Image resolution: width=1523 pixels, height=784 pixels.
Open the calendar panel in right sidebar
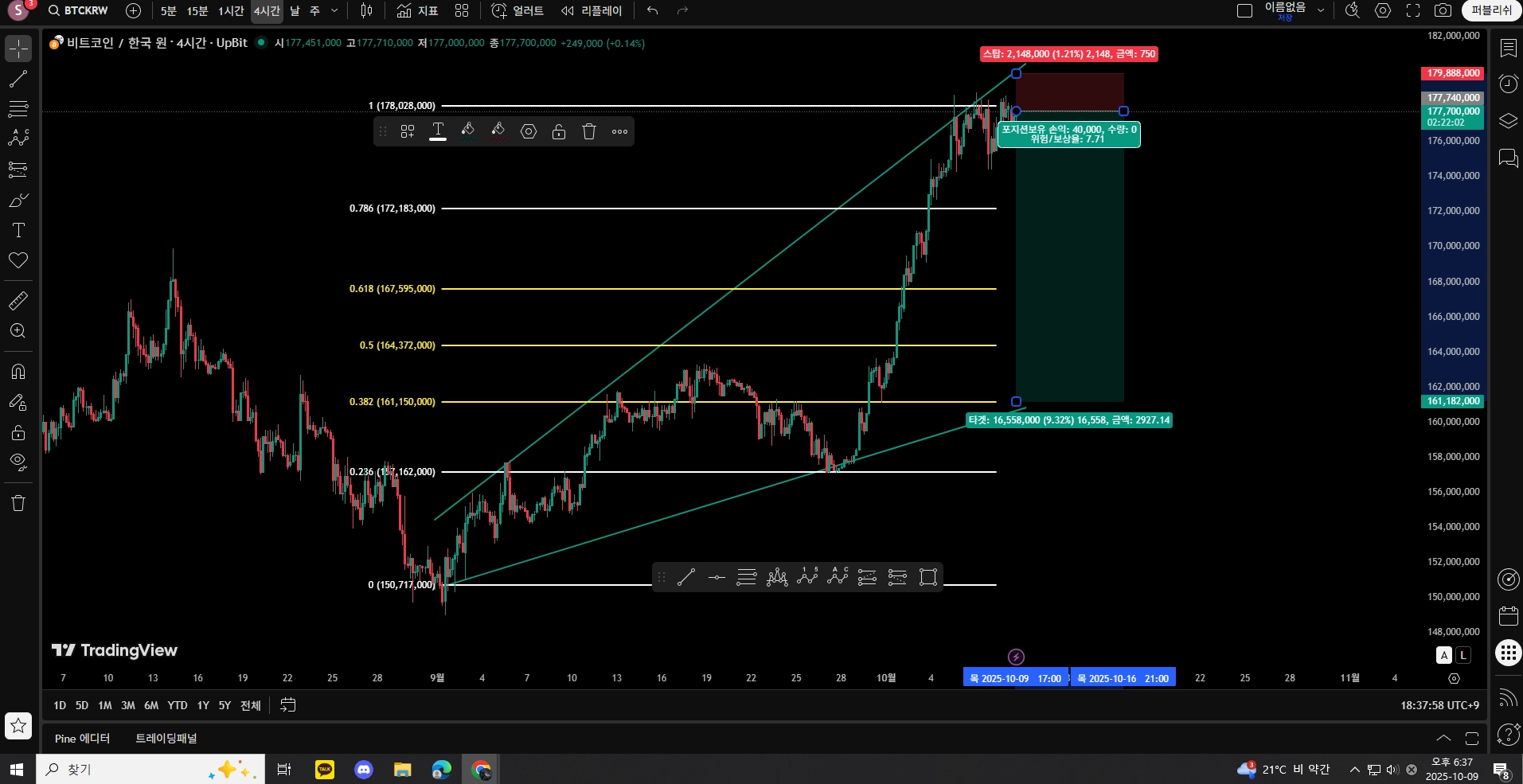[x=1509, y=615]
